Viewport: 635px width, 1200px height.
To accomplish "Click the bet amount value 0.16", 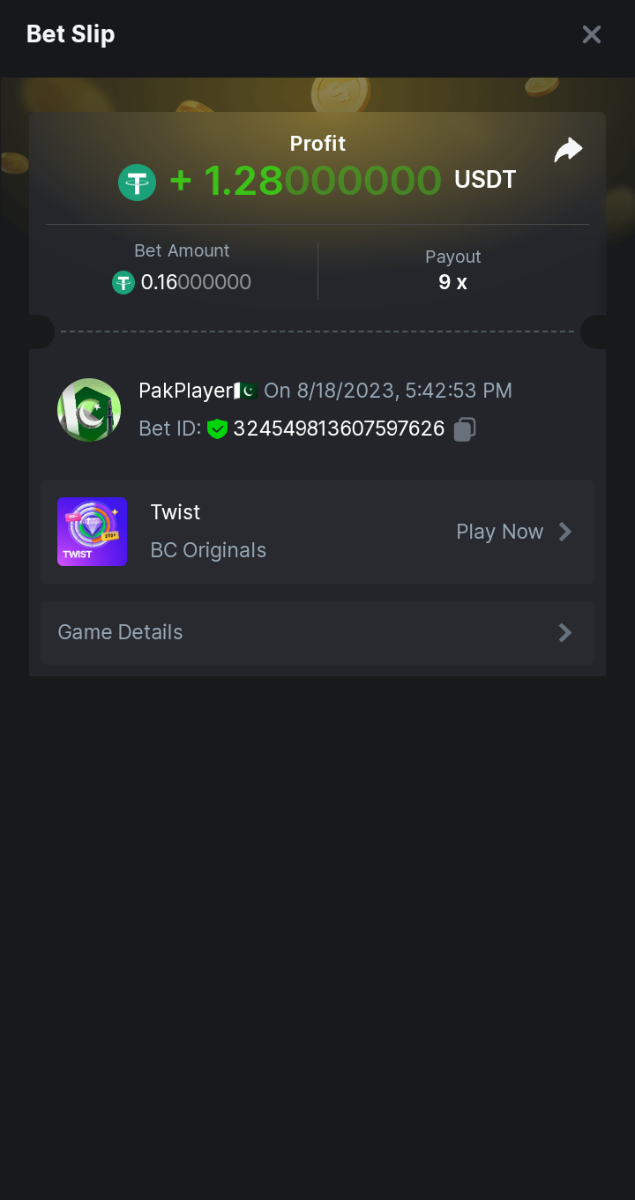I will pyautogui.click(x=196, y=283).
